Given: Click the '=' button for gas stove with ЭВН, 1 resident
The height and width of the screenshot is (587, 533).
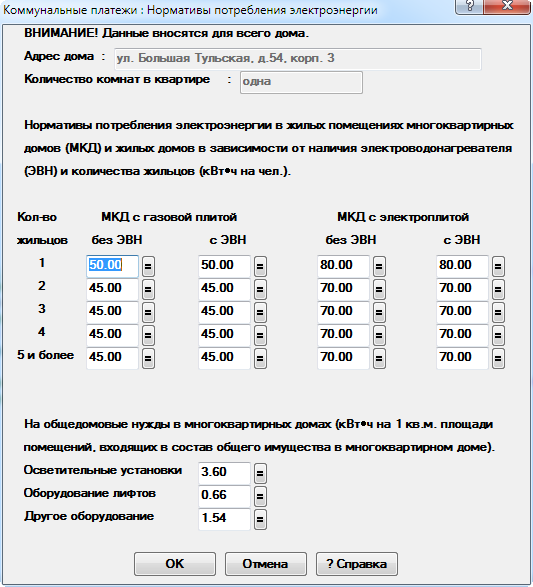Looking at the screenshot, I should coord(260,266).
